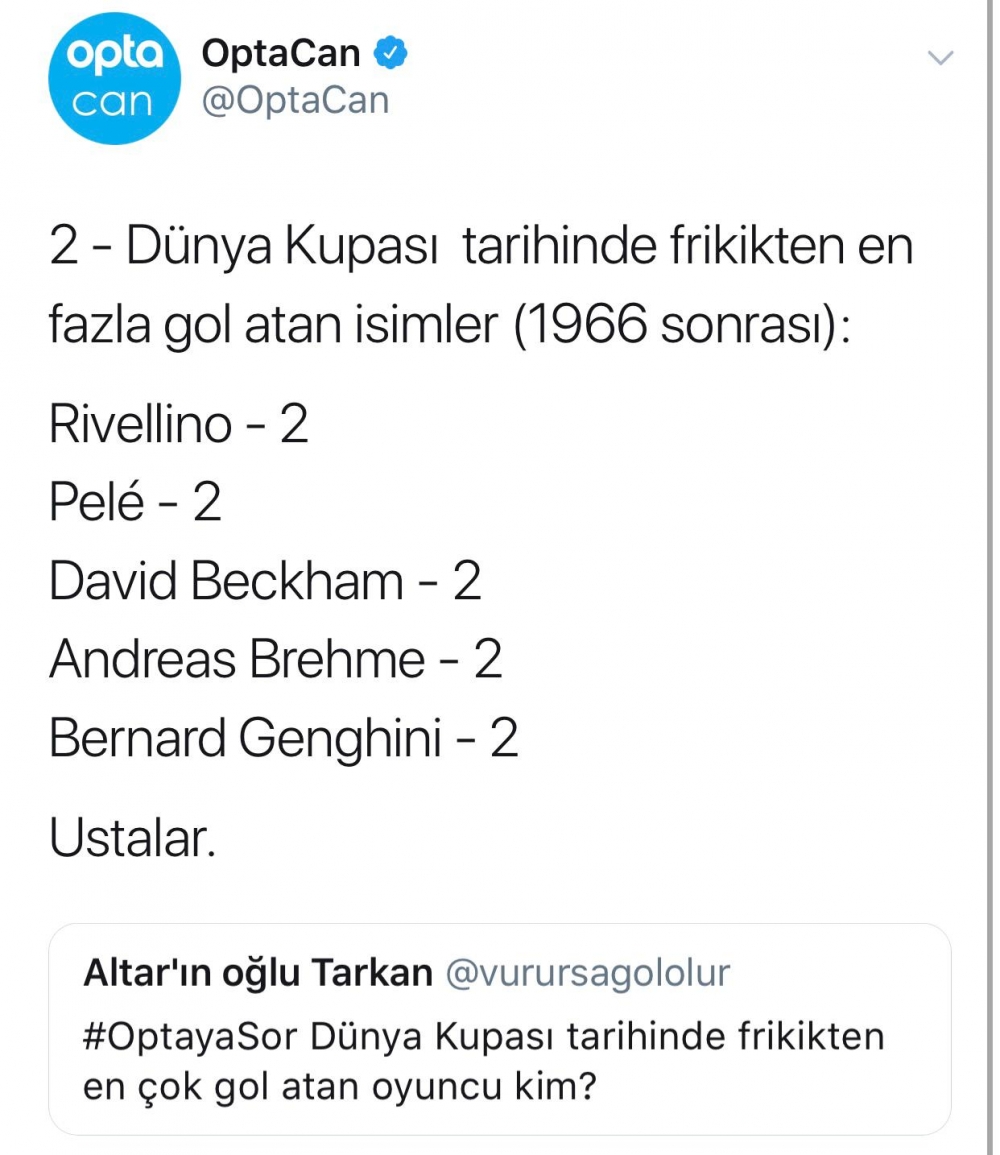Open Altar'ın oğlu Tarkan's profile name
Image resolution: width=1000 pixels, height=1155 pixels.
click(258, 972)
